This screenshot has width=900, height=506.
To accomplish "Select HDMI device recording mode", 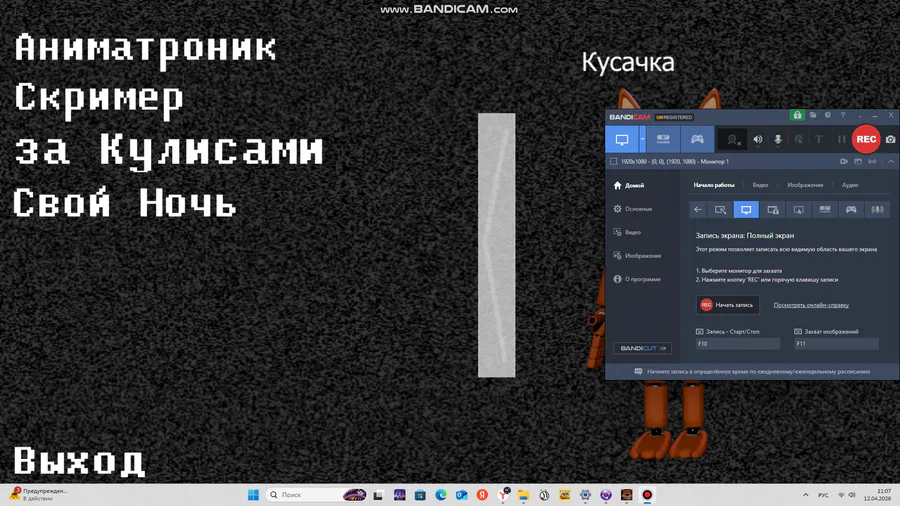I will pyautogui.click(x=663, y=139).
